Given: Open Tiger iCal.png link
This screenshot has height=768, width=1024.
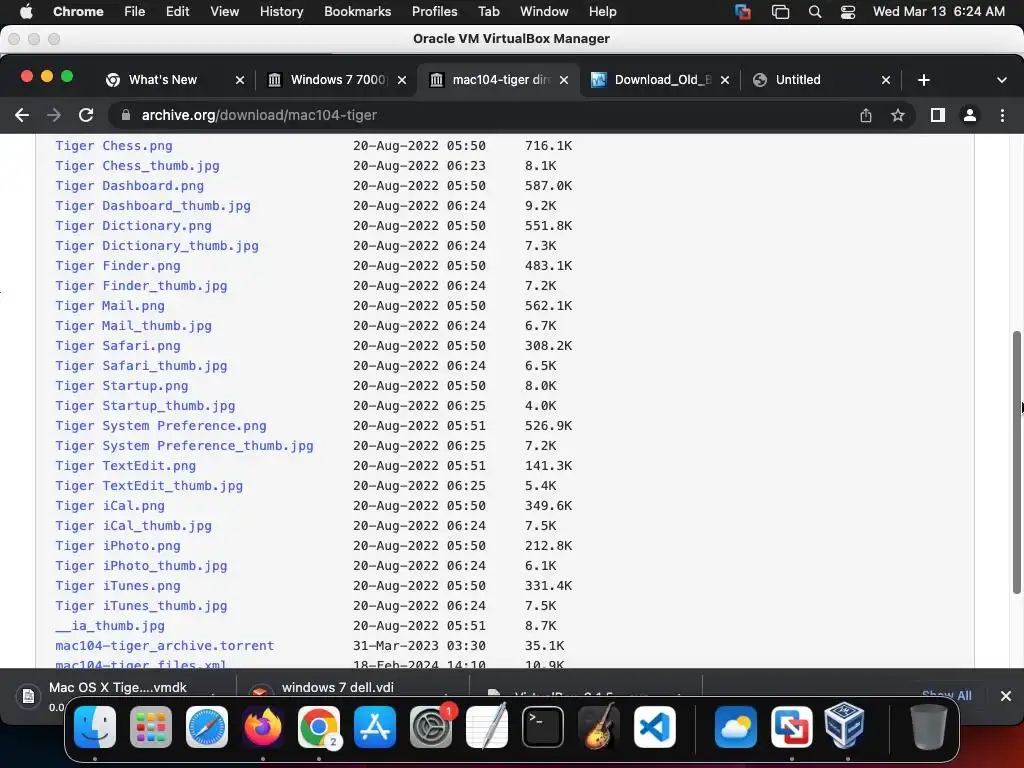Looking at the screenshot, I should click(110, 506).
